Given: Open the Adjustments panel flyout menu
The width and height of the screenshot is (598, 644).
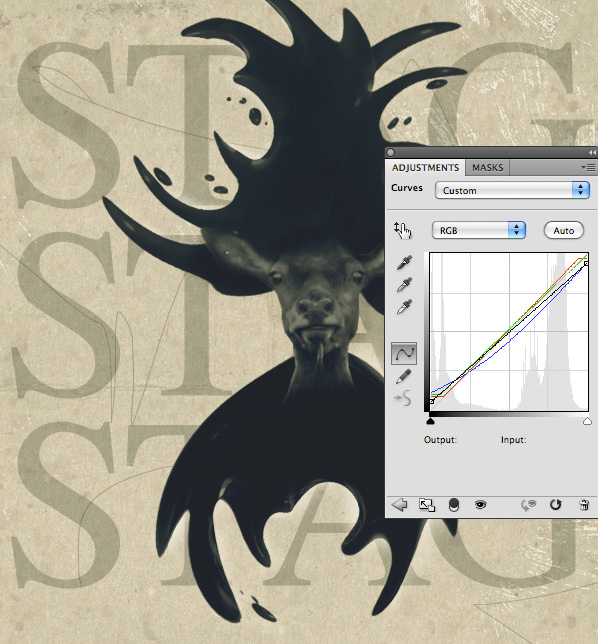Looking at the screenshot, I should pyautogui.click(x=588, y=167).
